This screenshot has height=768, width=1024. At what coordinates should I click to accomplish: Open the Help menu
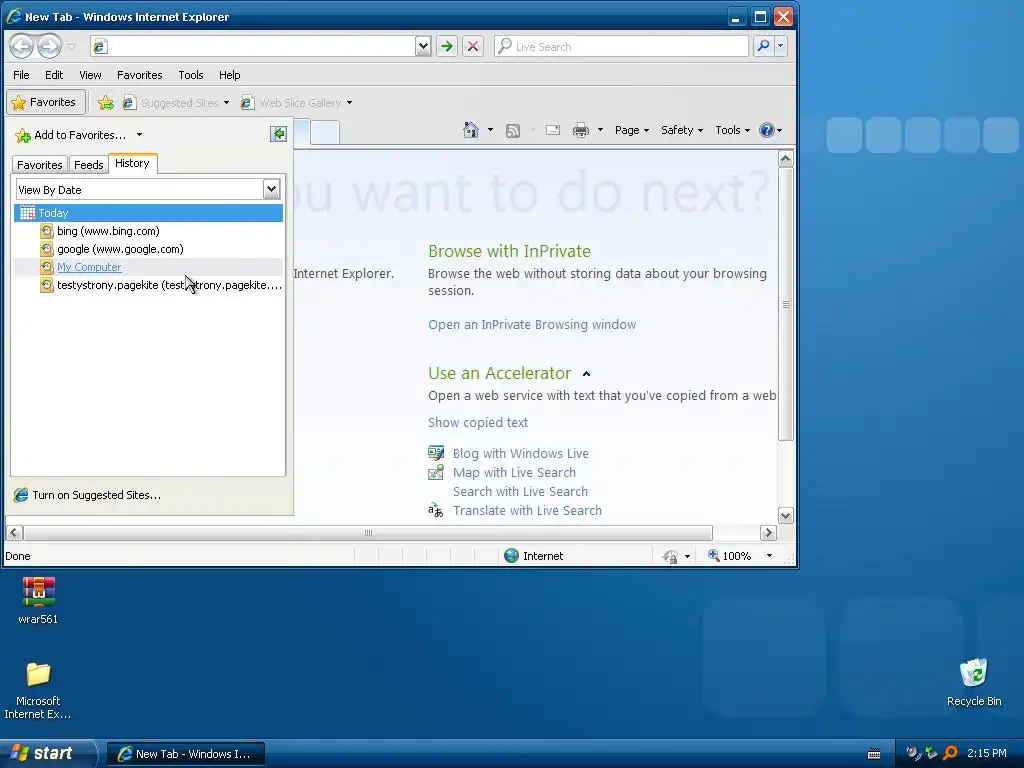point(229,75)
